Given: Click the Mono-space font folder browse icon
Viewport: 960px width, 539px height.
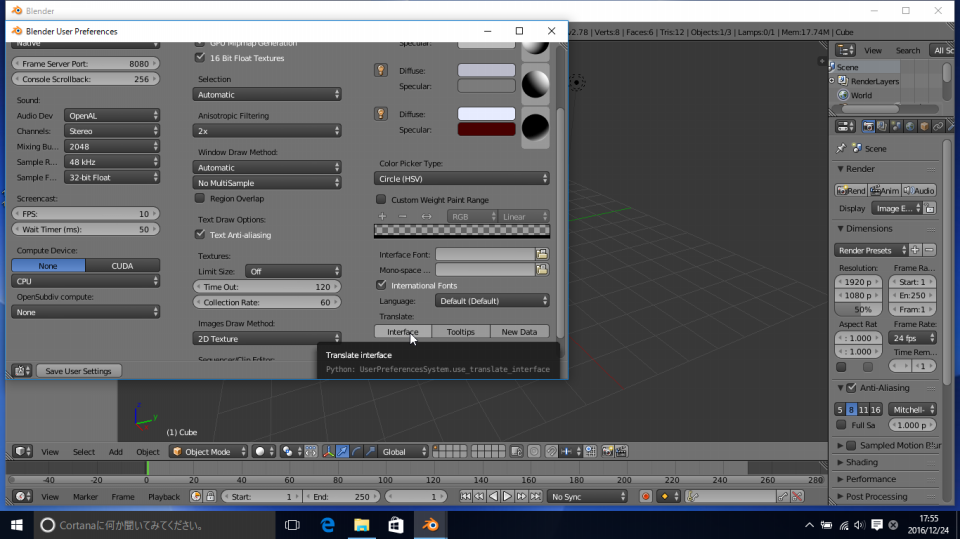Looking at the screenshot, I should (542, 270).
